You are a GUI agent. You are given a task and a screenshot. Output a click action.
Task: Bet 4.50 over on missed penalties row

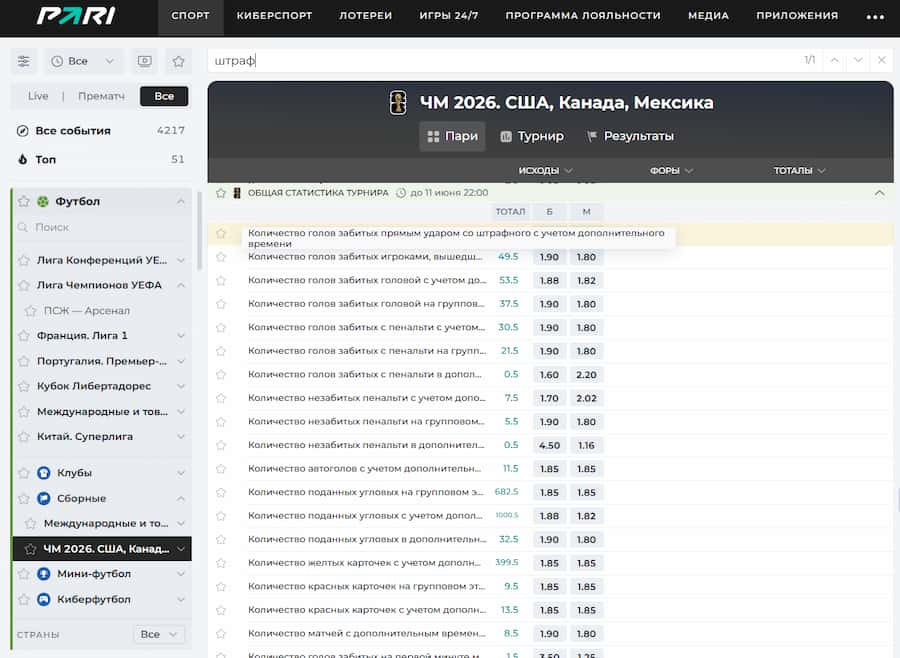(549, 445)
